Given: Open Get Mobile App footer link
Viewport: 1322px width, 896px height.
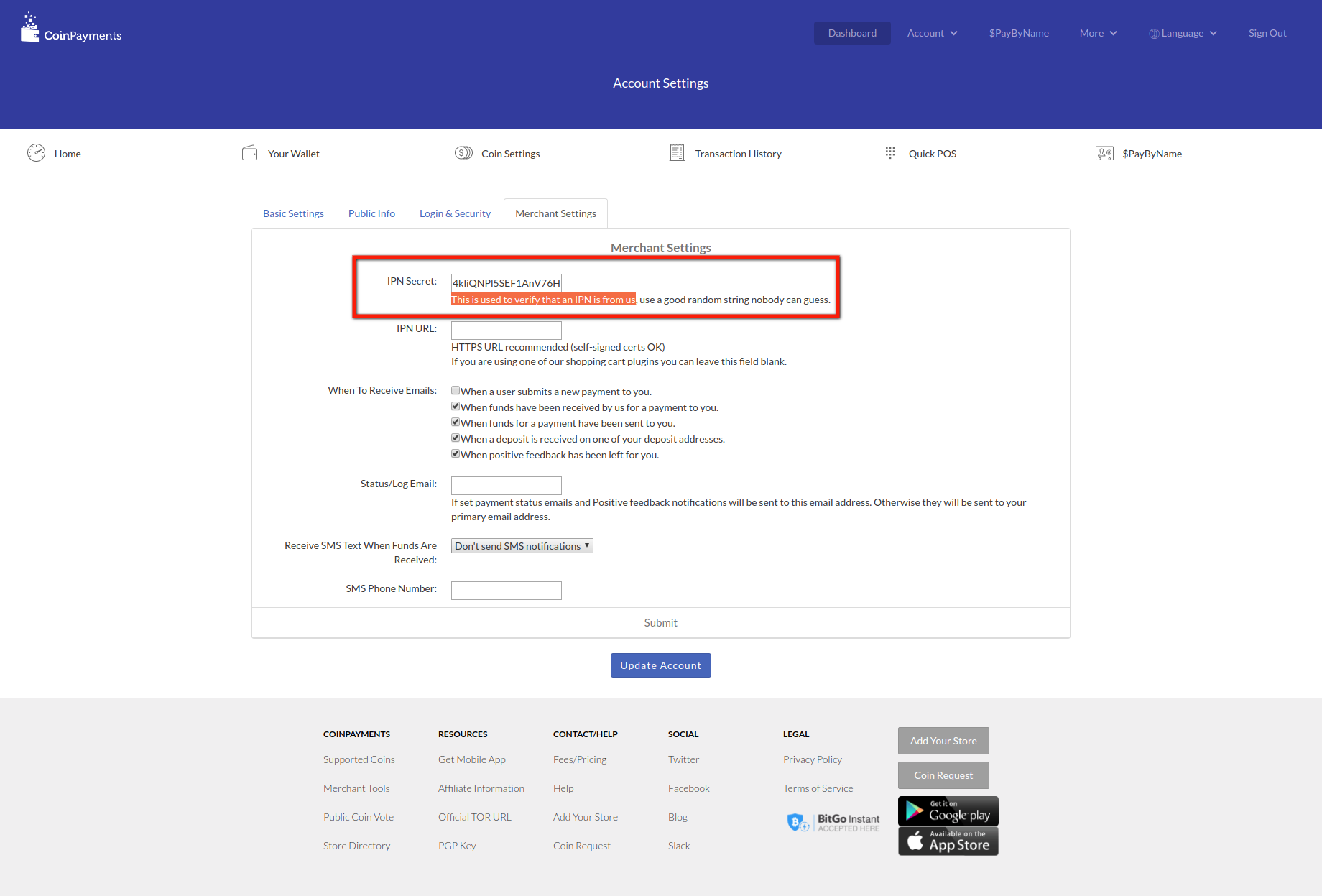Looking at the screenshot, I should coord(472,759).
